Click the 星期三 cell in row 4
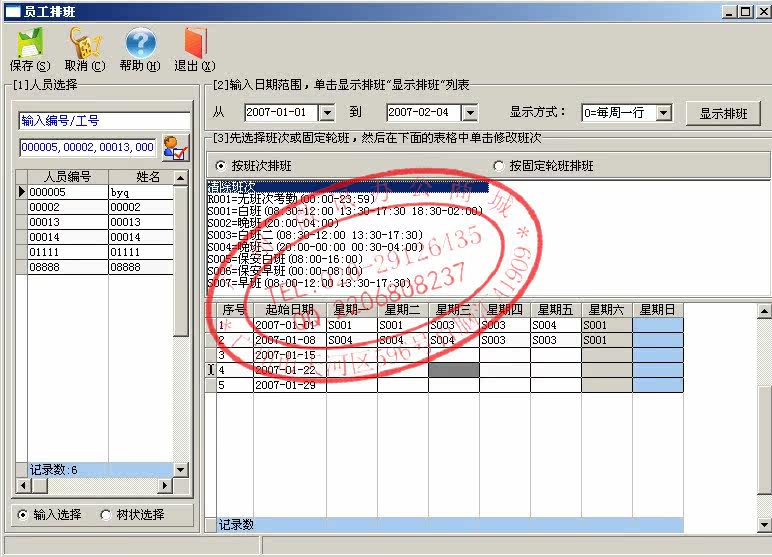Viewport: 772px width, 557px height. [x=453, y=370]
